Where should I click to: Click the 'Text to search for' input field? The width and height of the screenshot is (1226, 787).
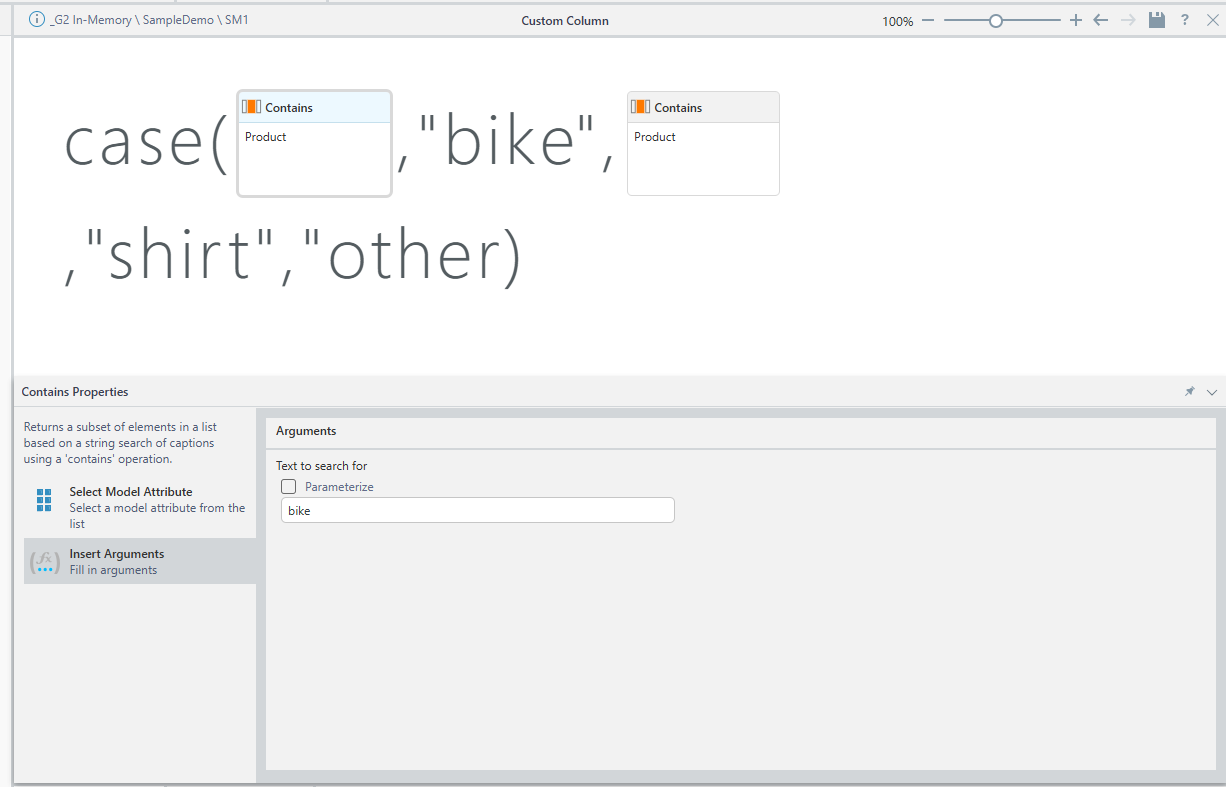[478, 510]
